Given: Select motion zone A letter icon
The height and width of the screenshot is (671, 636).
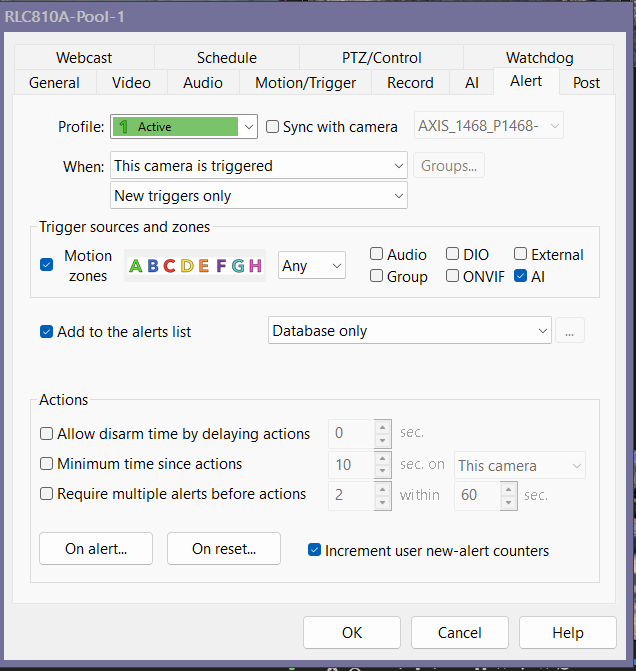Looking at the screenshot, I should click(136, 266).
